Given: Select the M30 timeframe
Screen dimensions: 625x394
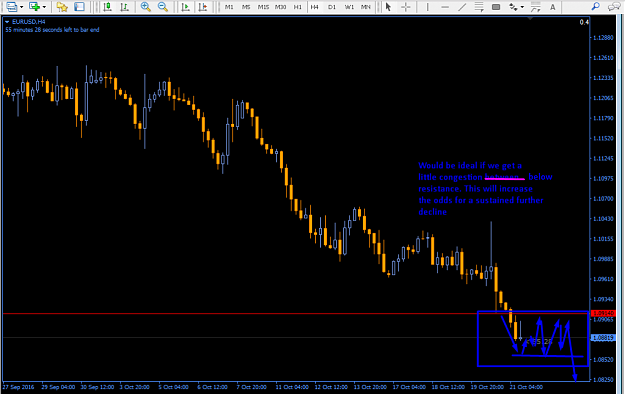Looking at the screenshot, I should (281, 7).
